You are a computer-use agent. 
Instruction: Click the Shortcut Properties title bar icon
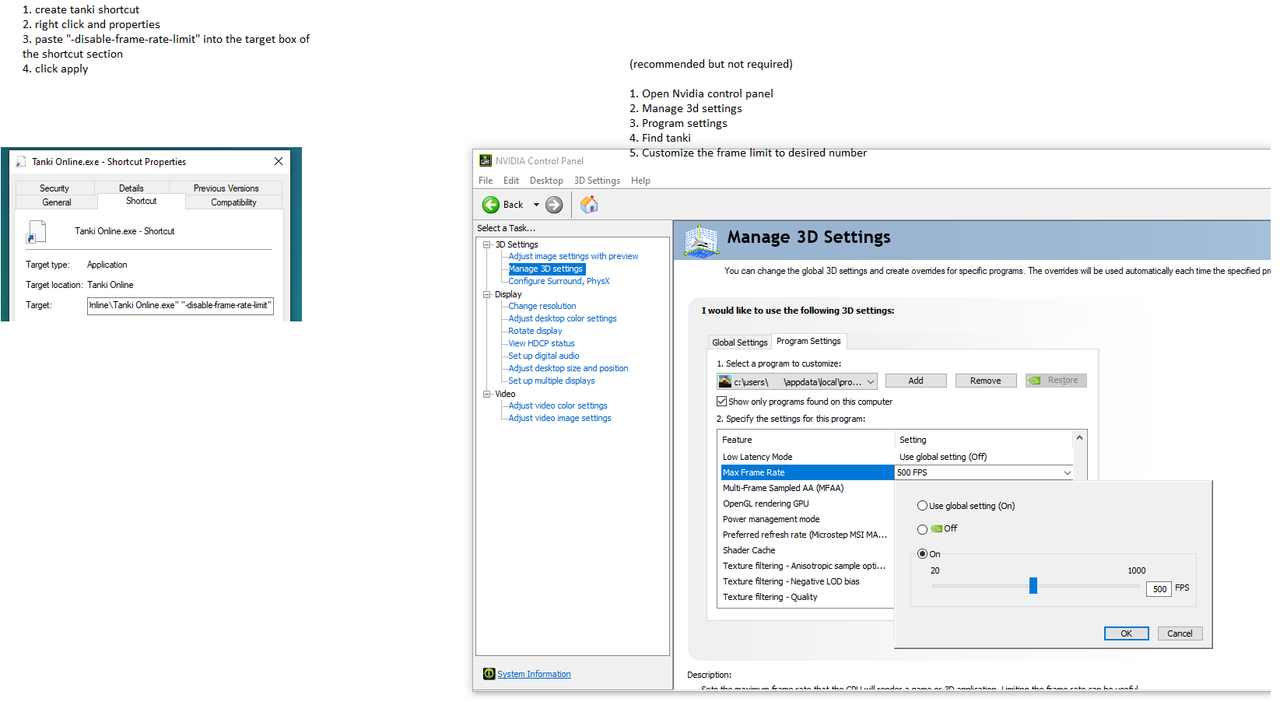pyautogui.click(x=21, y=161)
